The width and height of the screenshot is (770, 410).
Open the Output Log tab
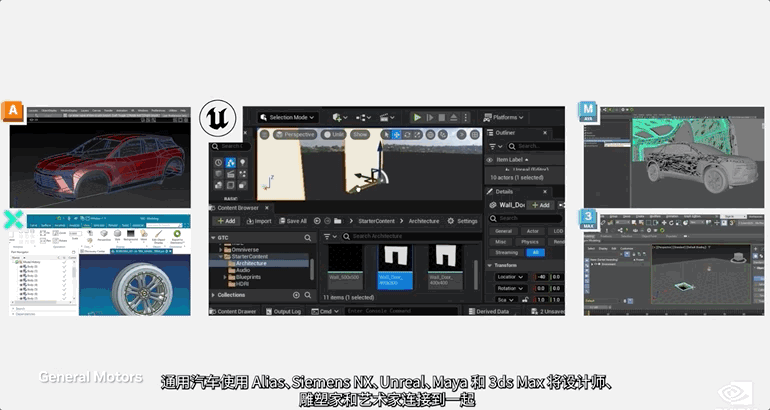coord(282,311)
